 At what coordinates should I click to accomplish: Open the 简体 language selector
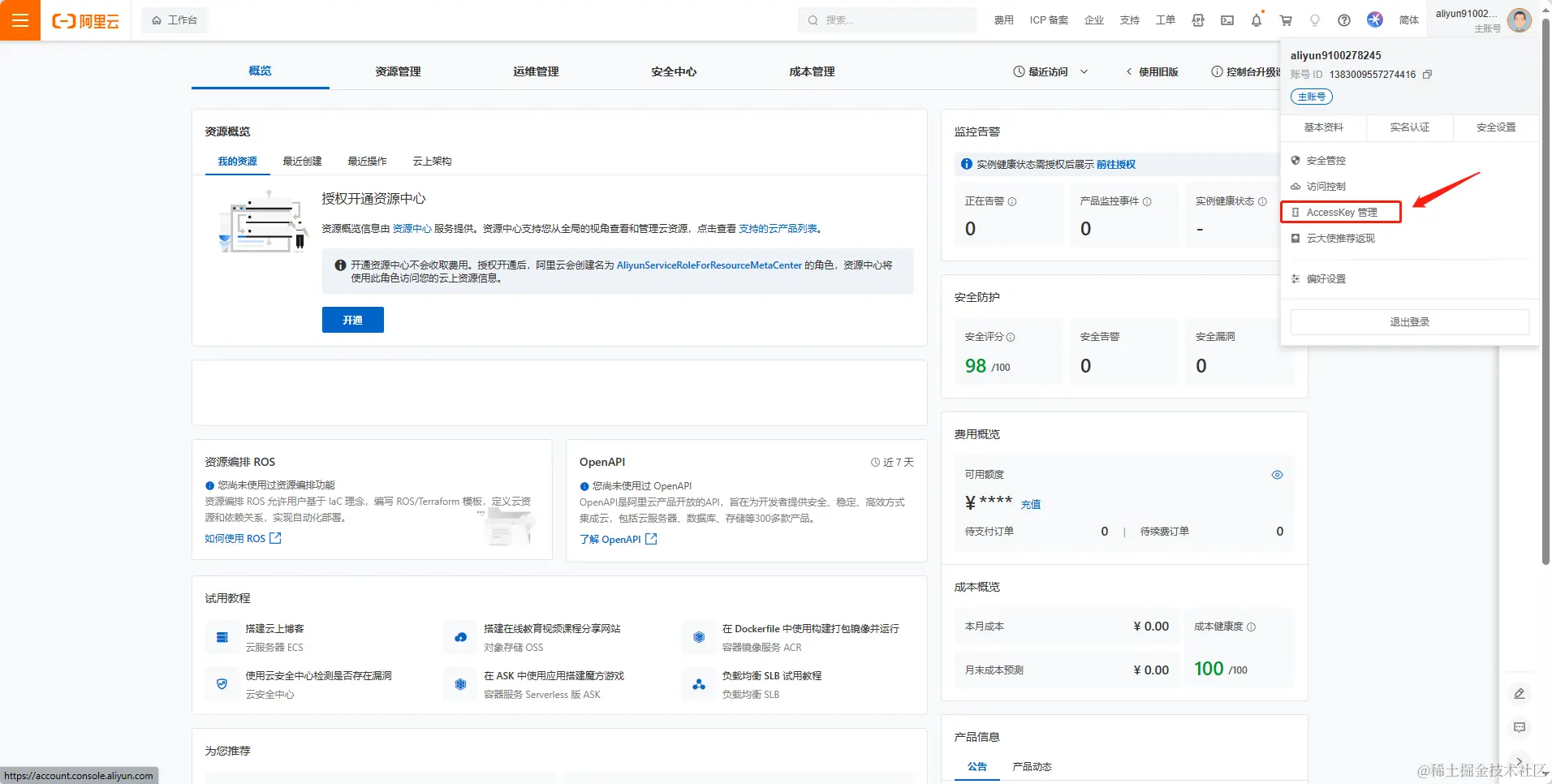point(1409,20)
